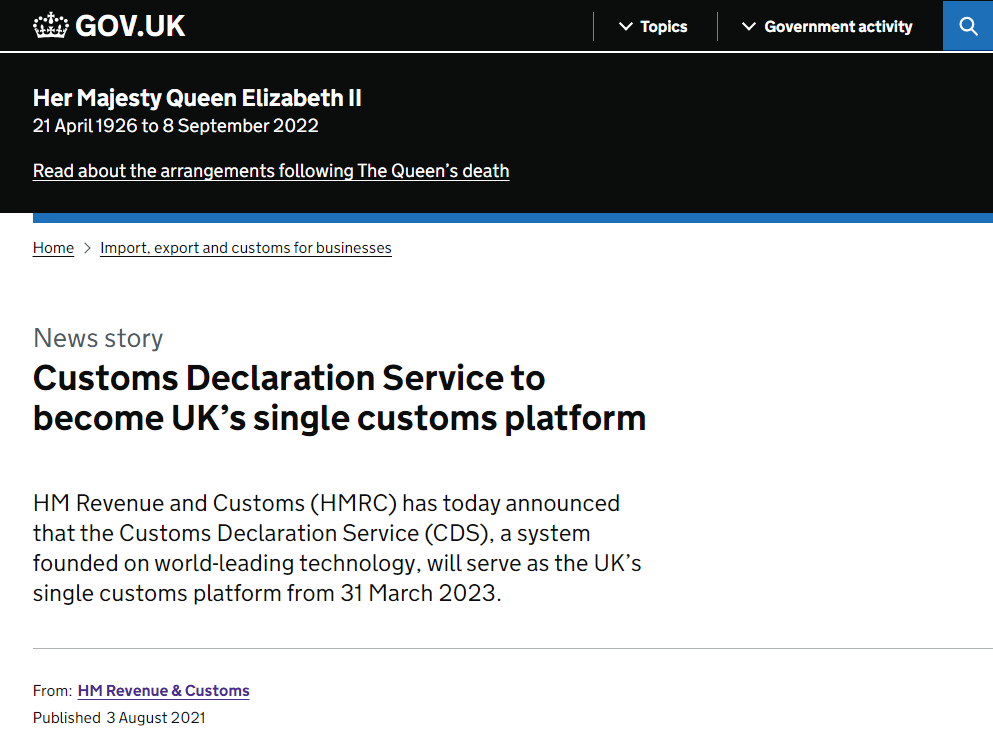993x740 pixels.
Task: Click the GOV.UK wordmark text
Action: click(130, 26)
